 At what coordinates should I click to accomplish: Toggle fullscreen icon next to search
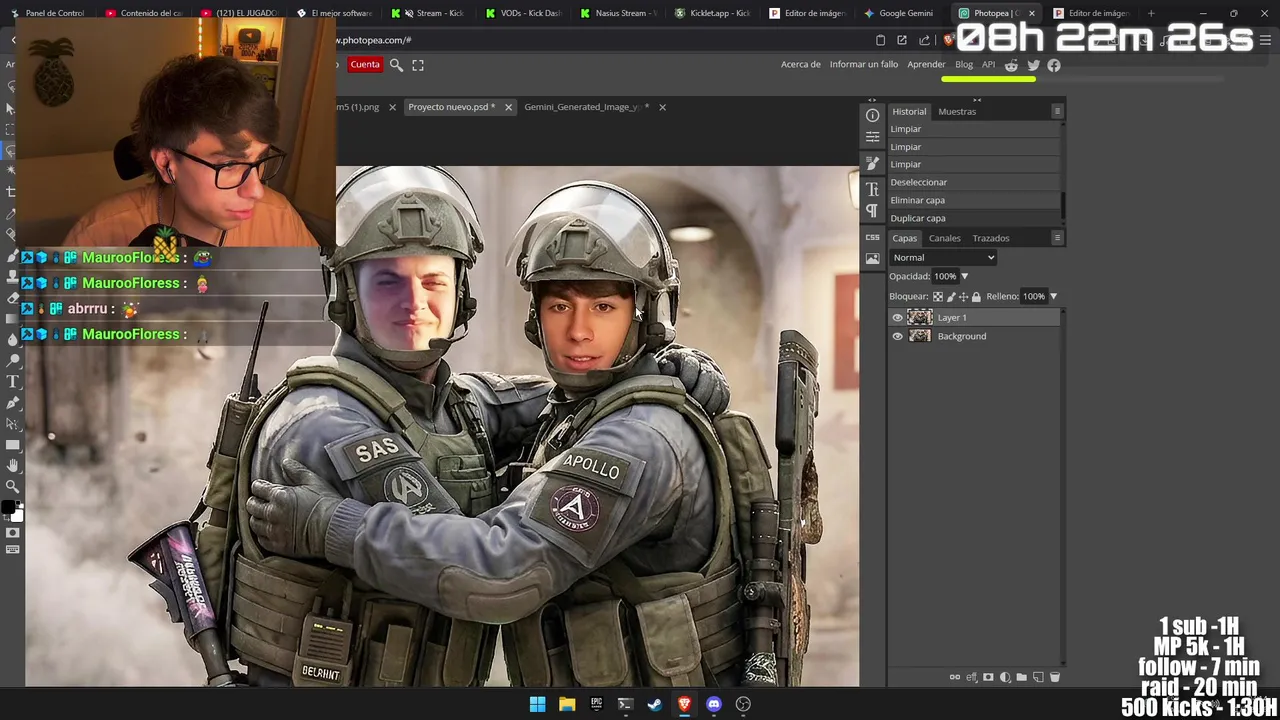coord(418,65)
